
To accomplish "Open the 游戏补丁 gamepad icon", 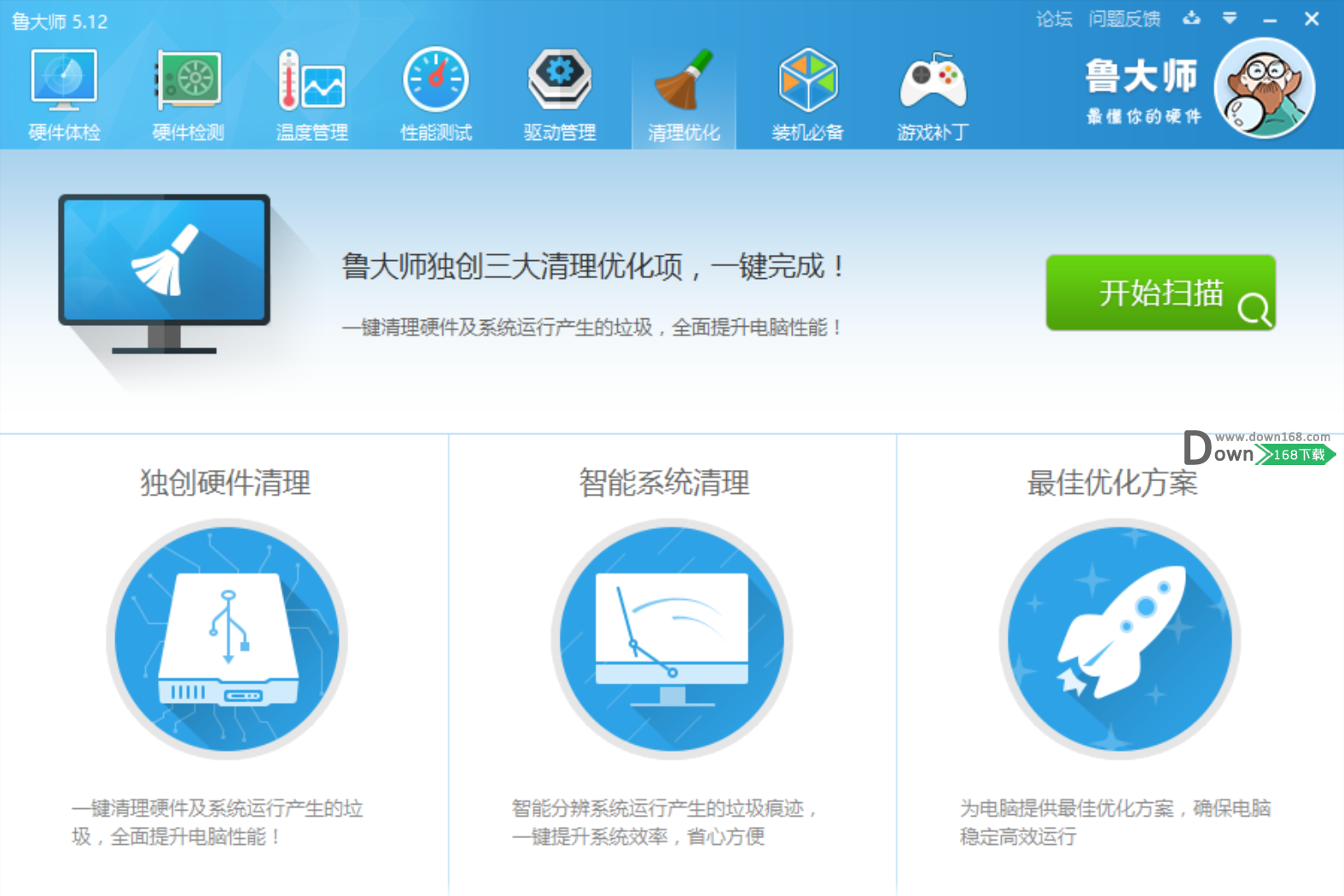I will click(x=933, y=94).
